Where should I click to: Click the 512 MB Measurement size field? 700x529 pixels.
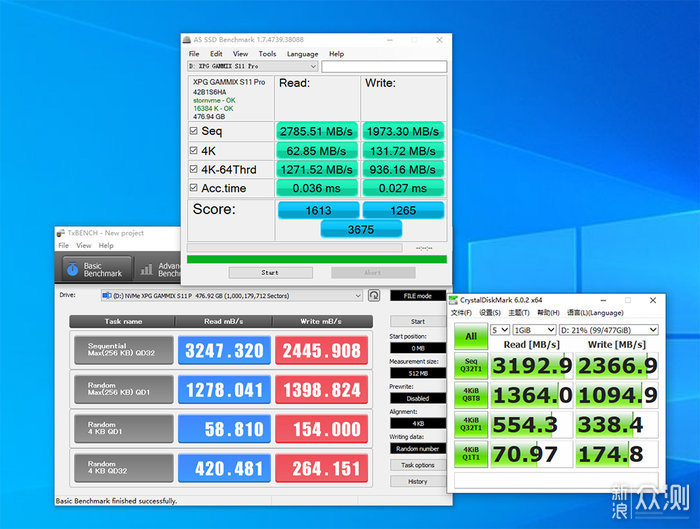click(418, 373)
